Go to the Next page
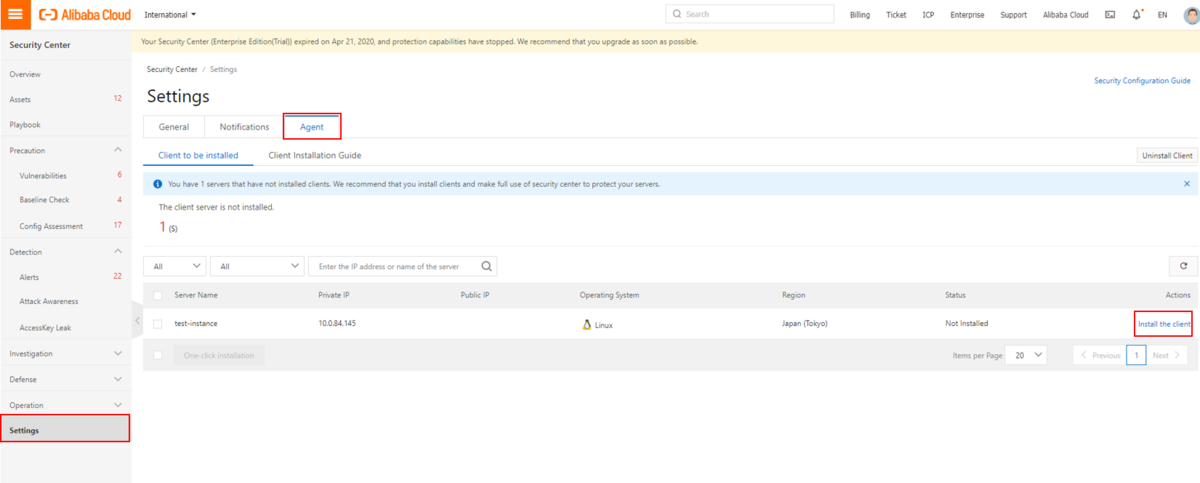1200x483 pixels. point(1166,355)
